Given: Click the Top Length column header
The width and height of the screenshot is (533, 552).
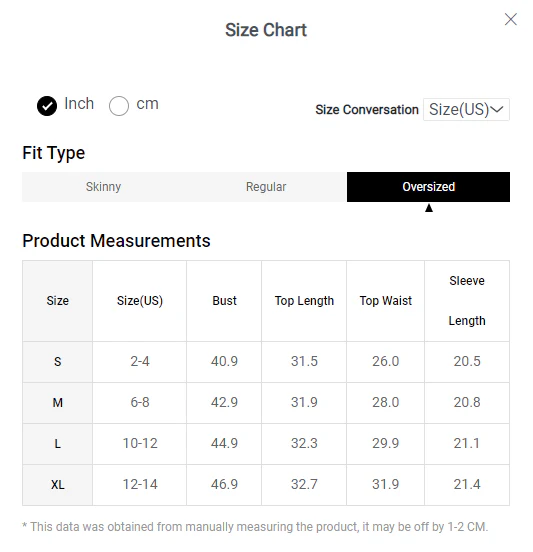Looking at the screenshot, I should point(304,301).
